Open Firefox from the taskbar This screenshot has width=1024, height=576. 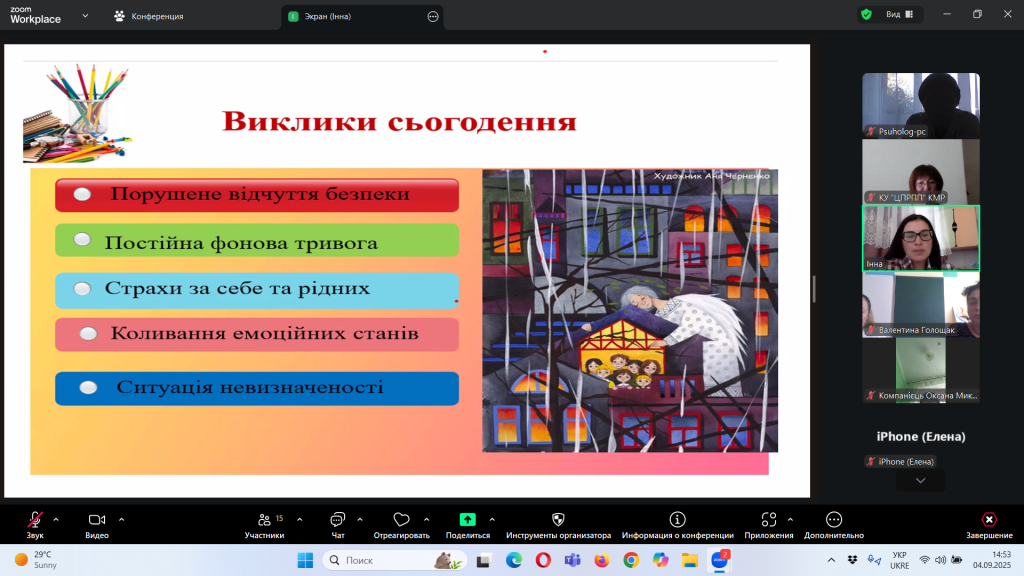click(601, 560)
